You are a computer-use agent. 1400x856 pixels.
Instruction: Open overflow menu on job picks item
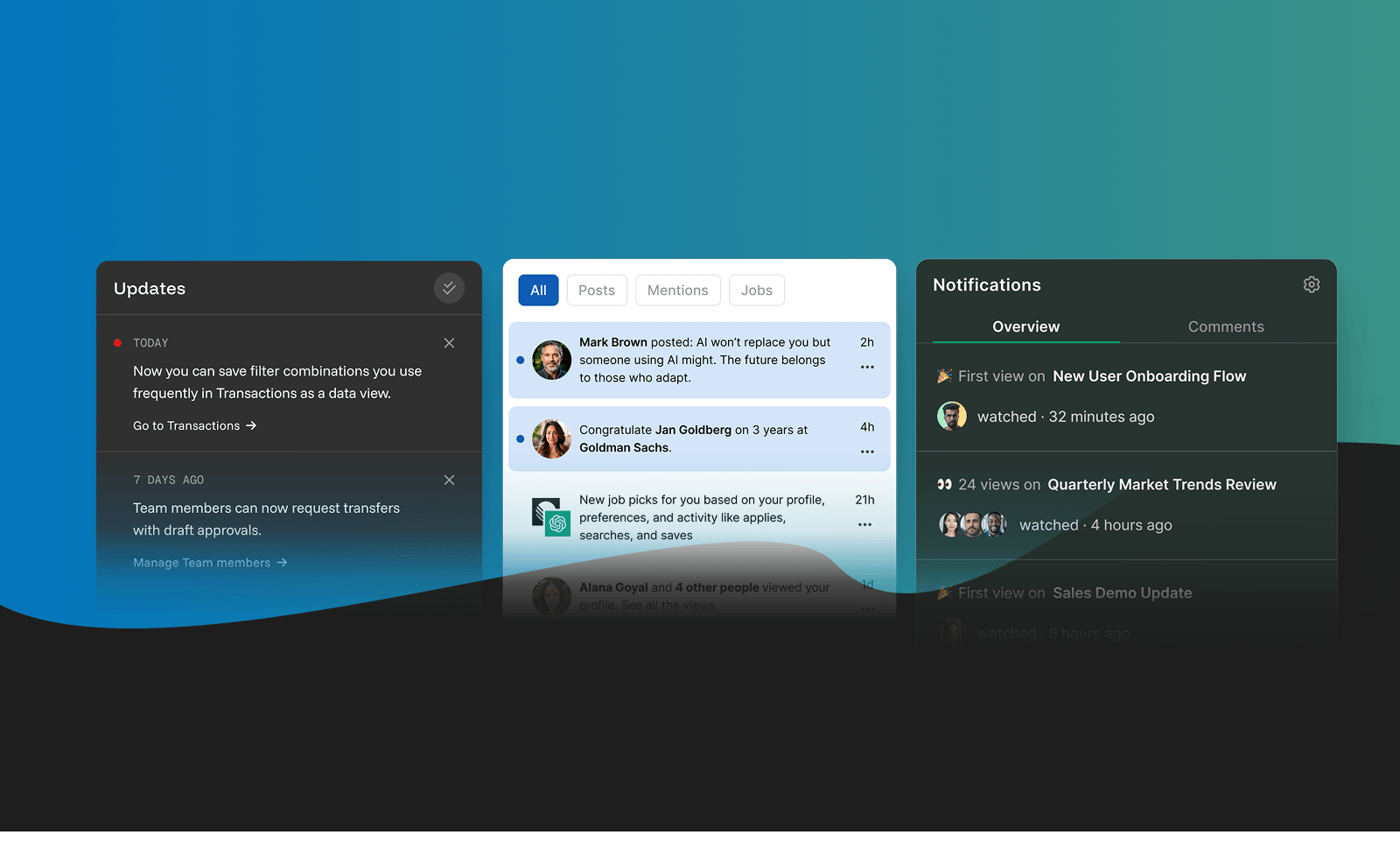(x=864, y=524)
